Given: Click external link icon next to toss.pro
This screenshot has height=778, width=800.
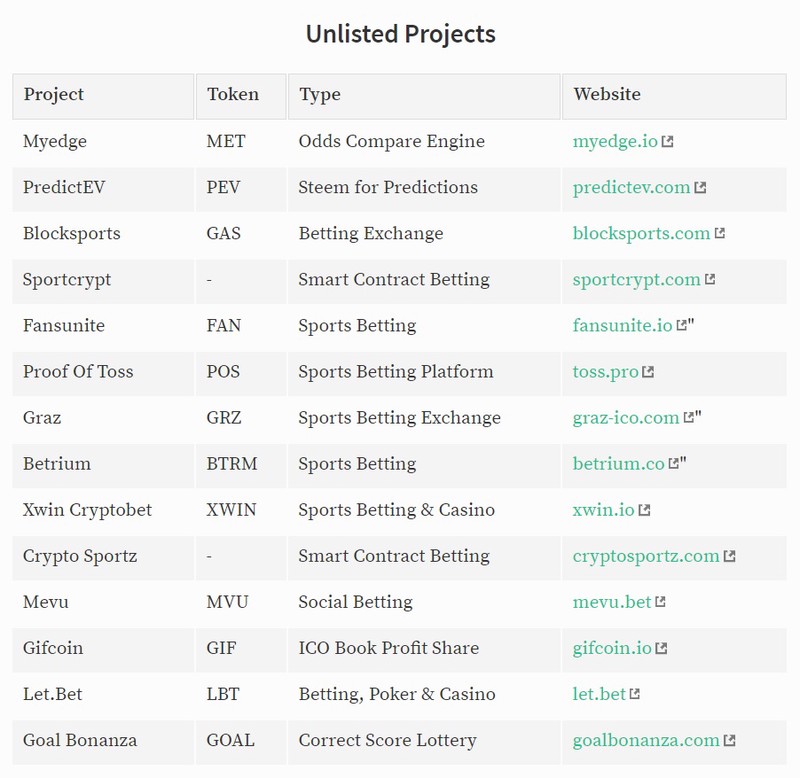Looking at the screenshot, I should click(648, 372).
